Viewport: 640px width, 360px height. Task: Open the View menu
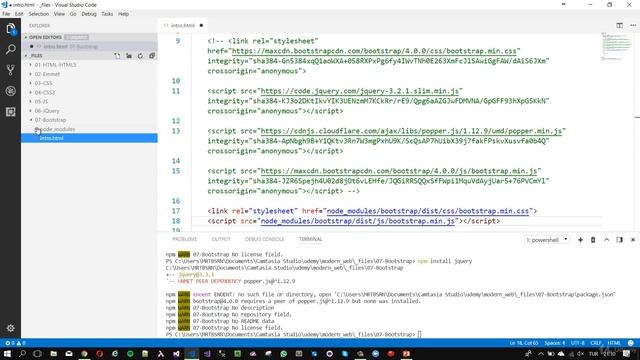point(59,14)
